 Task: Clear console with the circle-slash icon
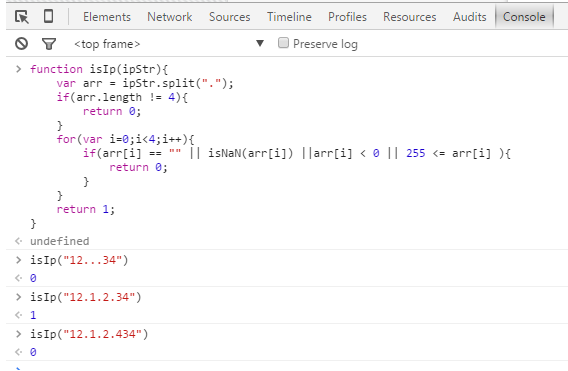click(x=21, y=44)
